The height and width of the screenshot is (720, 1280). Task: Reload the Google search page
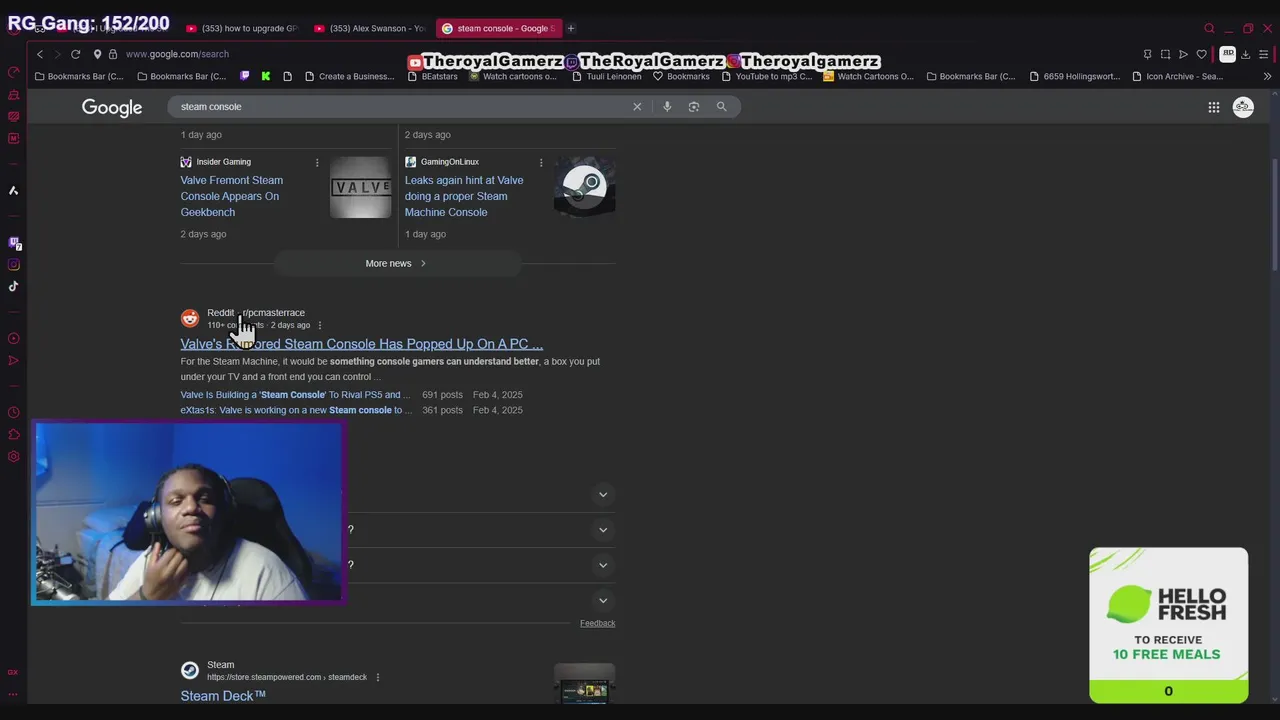[75, 54]
